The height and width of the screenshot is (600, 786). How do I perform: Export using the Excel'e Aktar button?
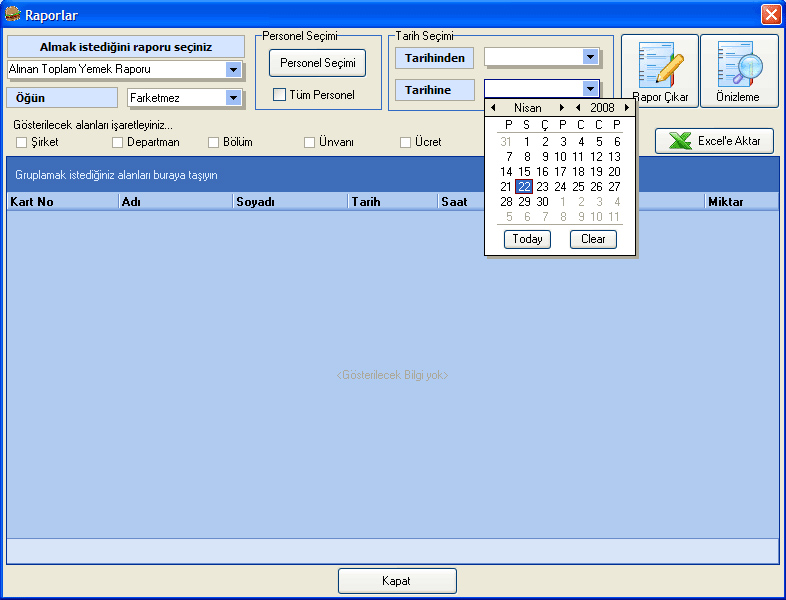(x=714, y=141)
